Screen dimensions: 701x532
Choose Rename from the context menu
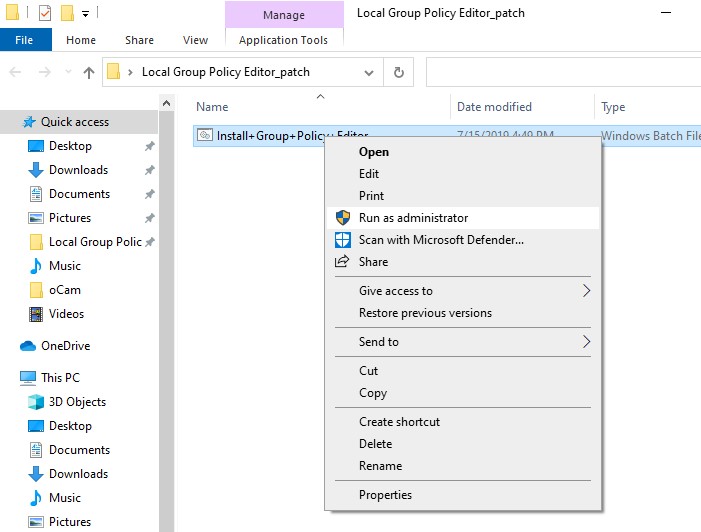click(463, 466)
